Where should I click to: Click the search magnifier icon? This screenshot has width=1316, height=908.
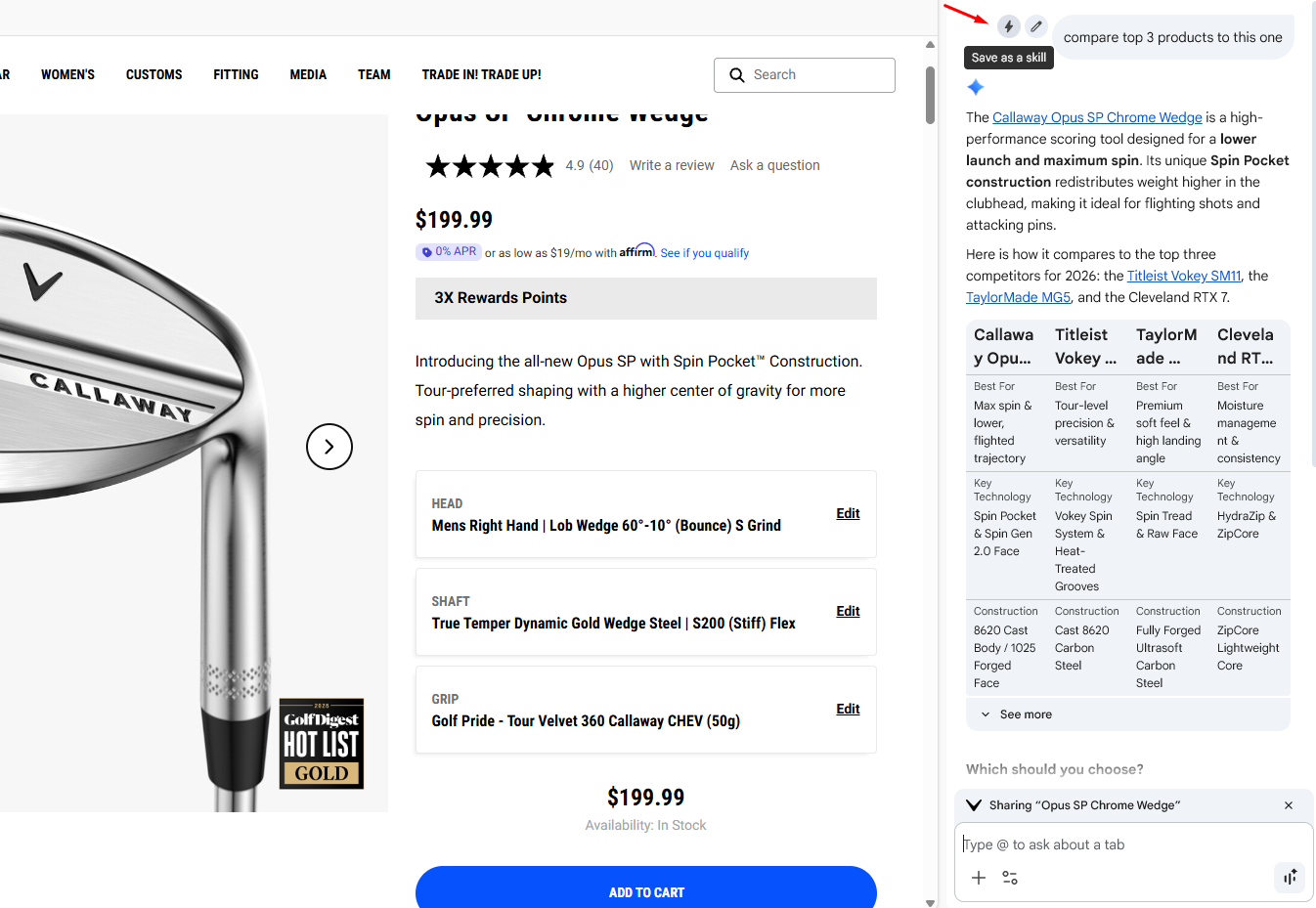737,75
